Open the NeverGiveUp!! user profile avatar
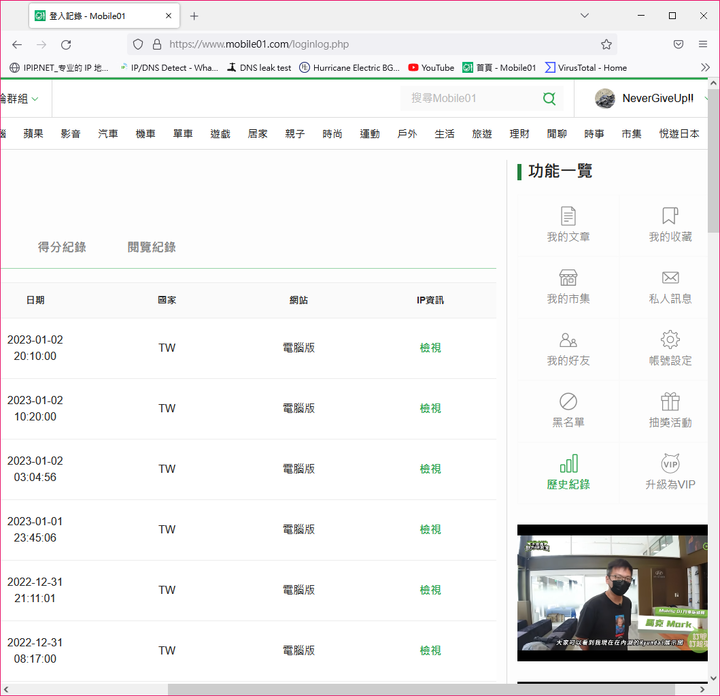This screenshot has width=720, height=696. [605, 98]
